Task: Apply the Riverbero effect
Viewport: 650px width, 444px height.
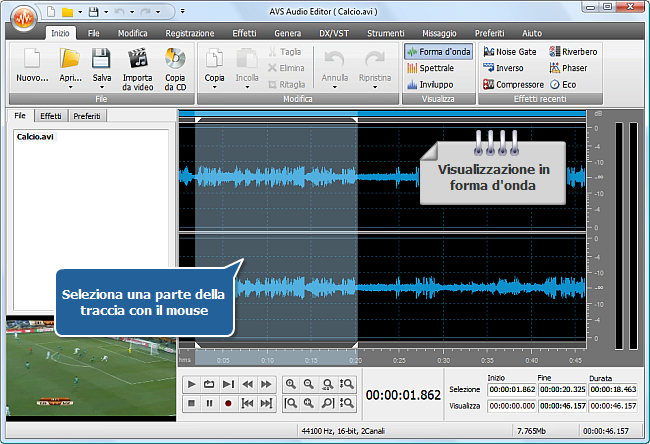Action: coord(575,51)
